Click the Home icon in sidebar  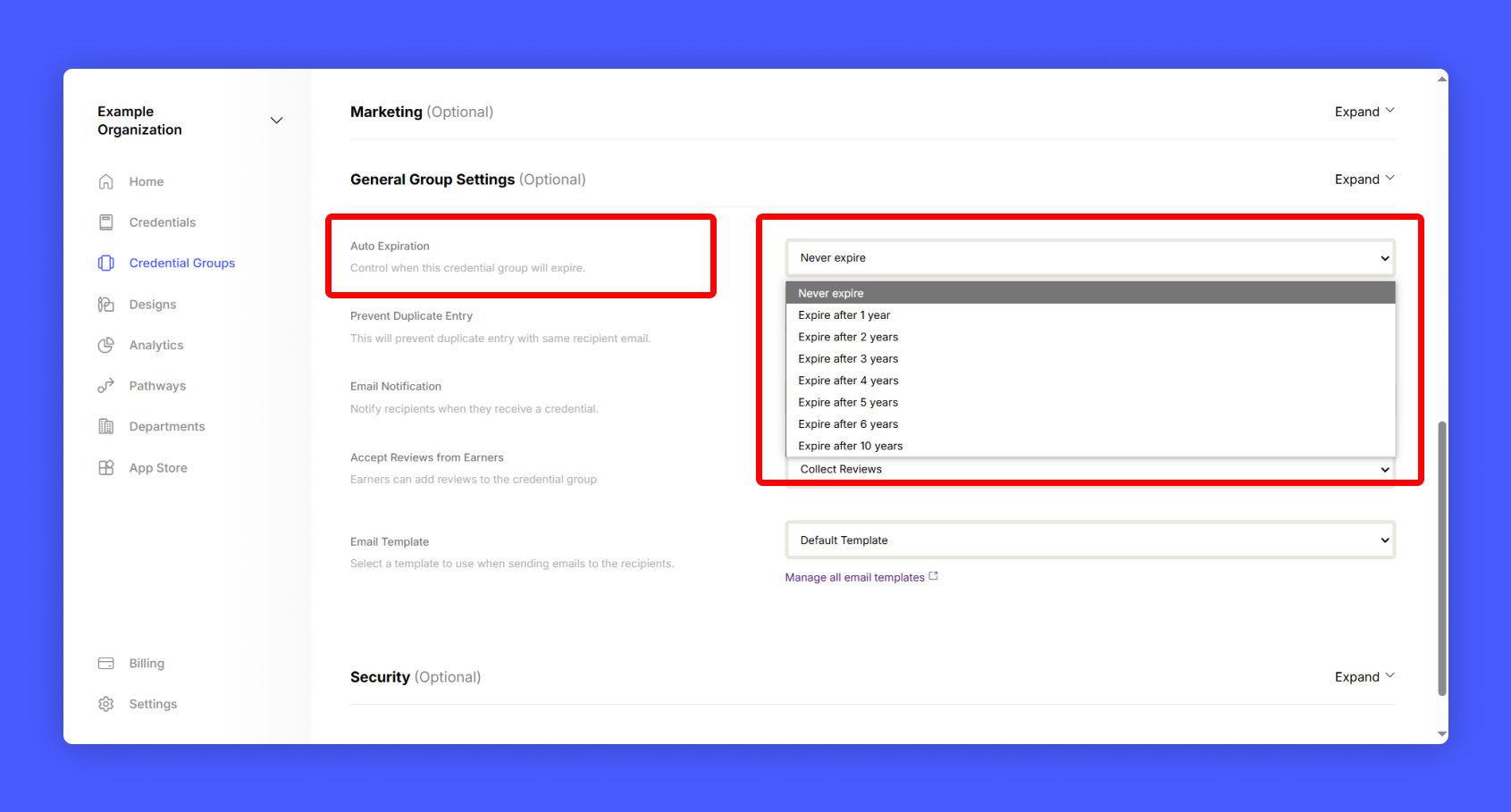pos(105,181)
